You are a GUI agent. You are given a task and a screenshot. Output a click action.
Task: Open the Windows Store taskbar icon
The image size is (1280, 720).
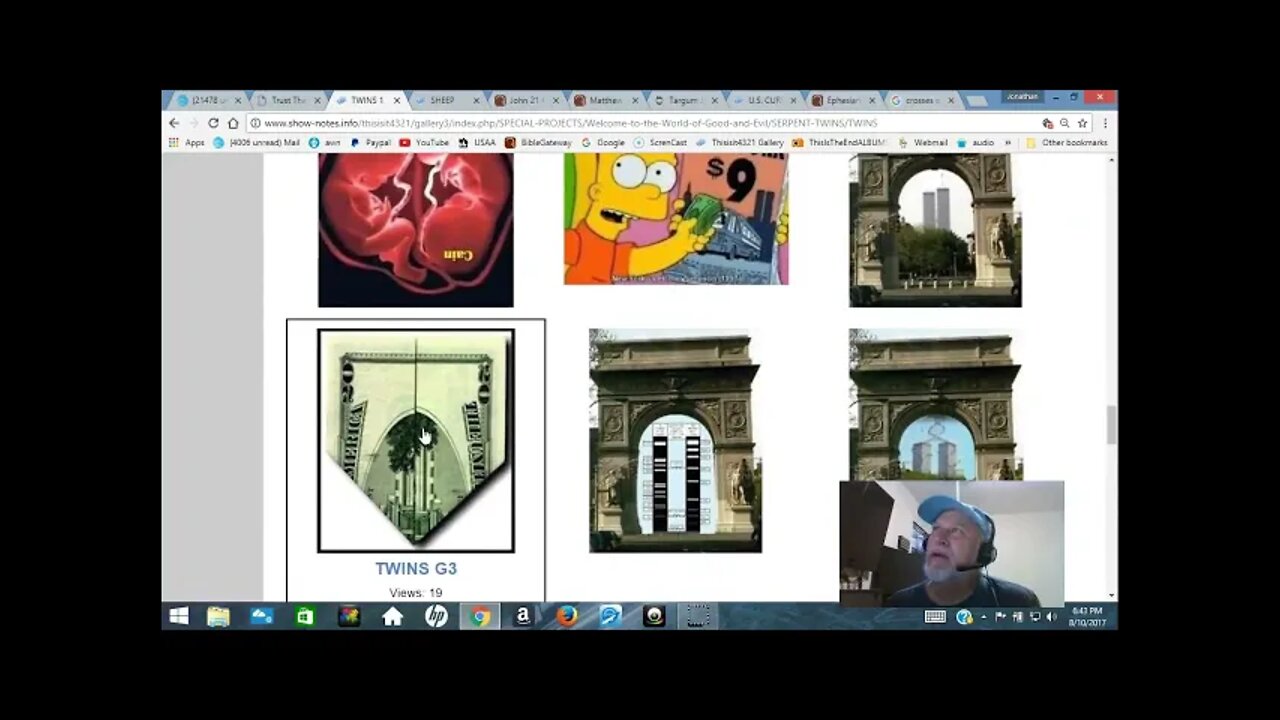coord(305,616)
